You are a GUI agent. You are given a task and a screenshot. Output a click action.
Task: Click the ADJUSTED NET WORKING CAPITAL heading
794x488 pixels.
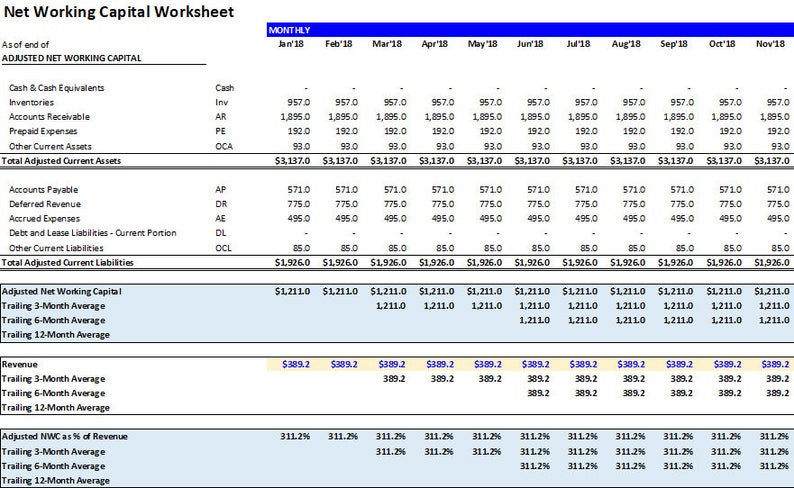[x=71, y=58]
